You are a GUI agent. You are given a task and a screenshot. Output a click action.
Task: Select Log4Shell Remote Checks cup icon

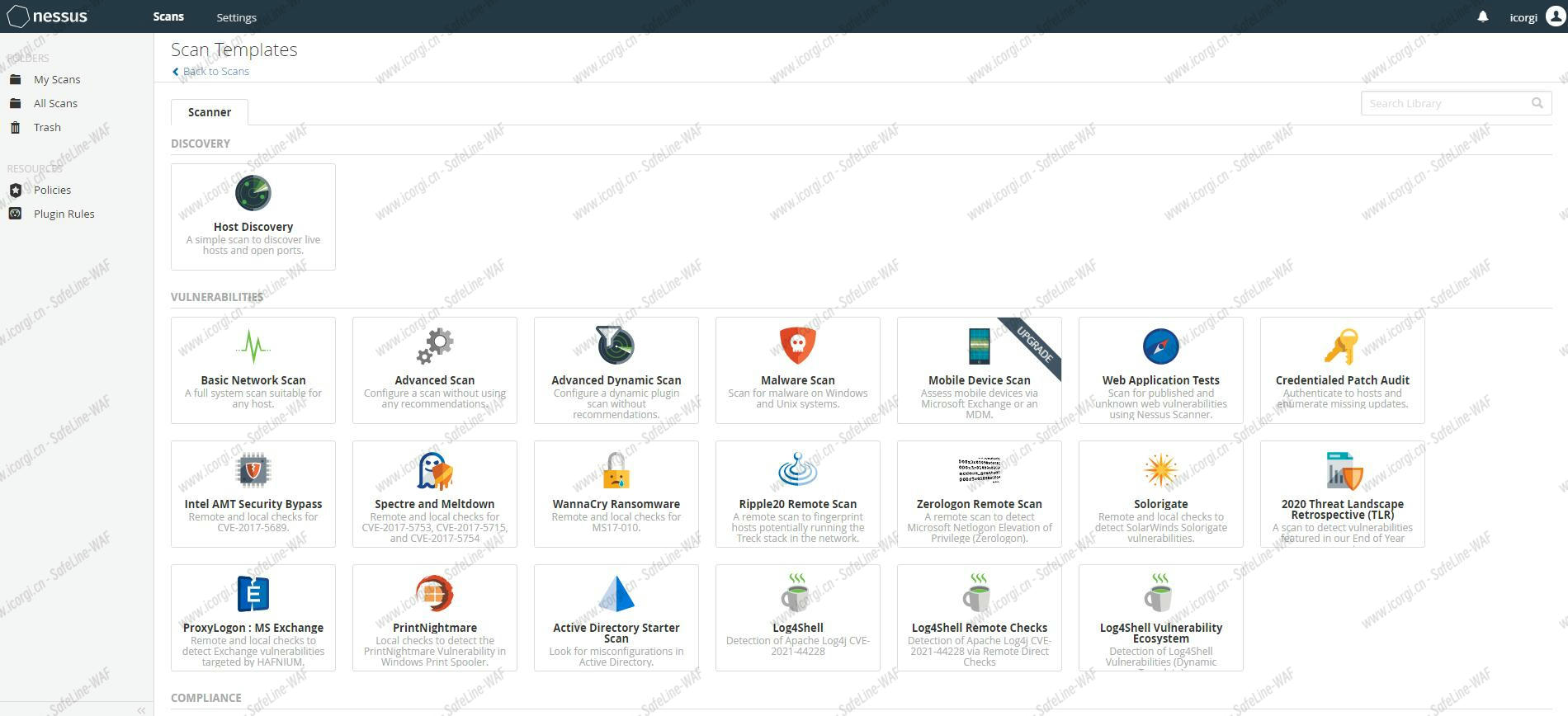(977, 593)
